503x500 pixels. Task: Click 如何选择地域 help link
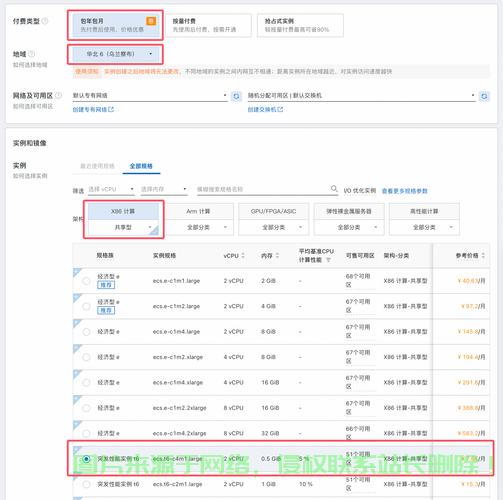pos(30,65)
